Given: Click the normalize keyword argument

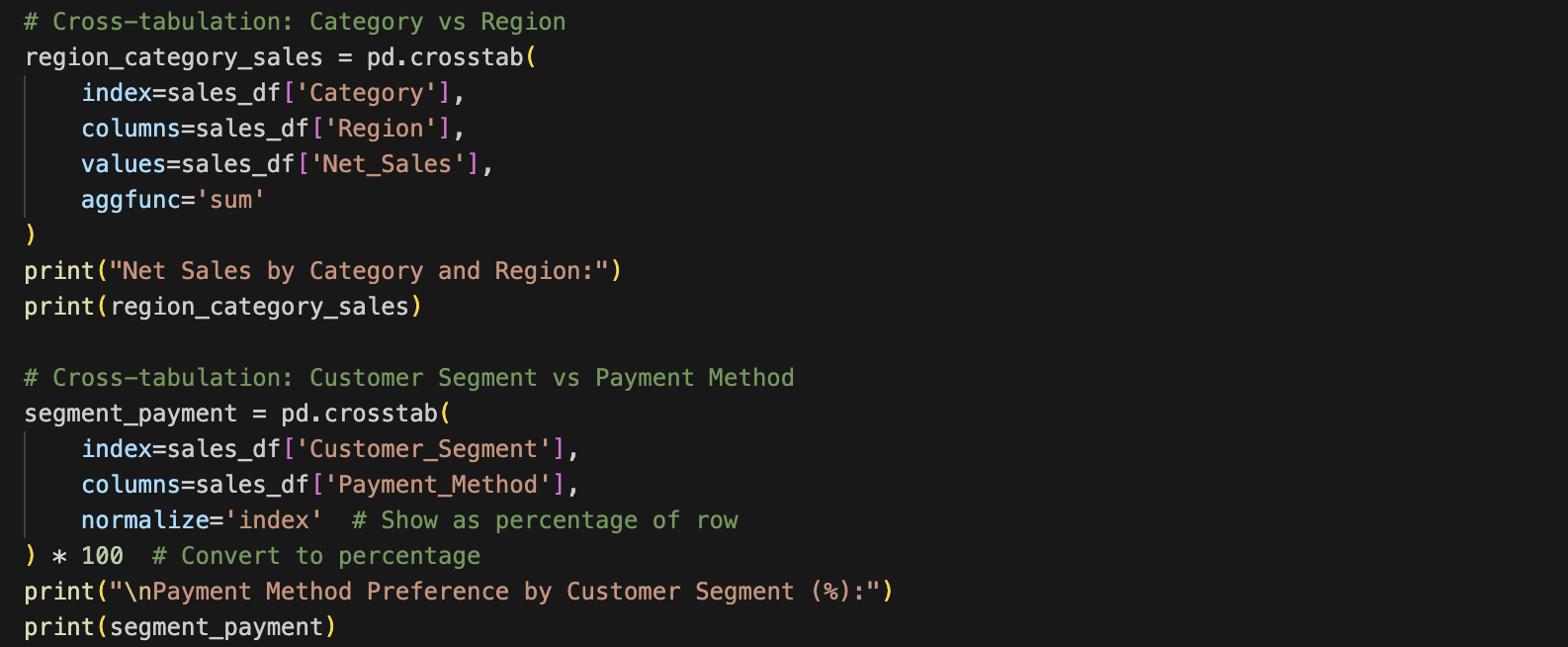Looking at the screenshot, I should pyautogui.click(x=144, y=520).
